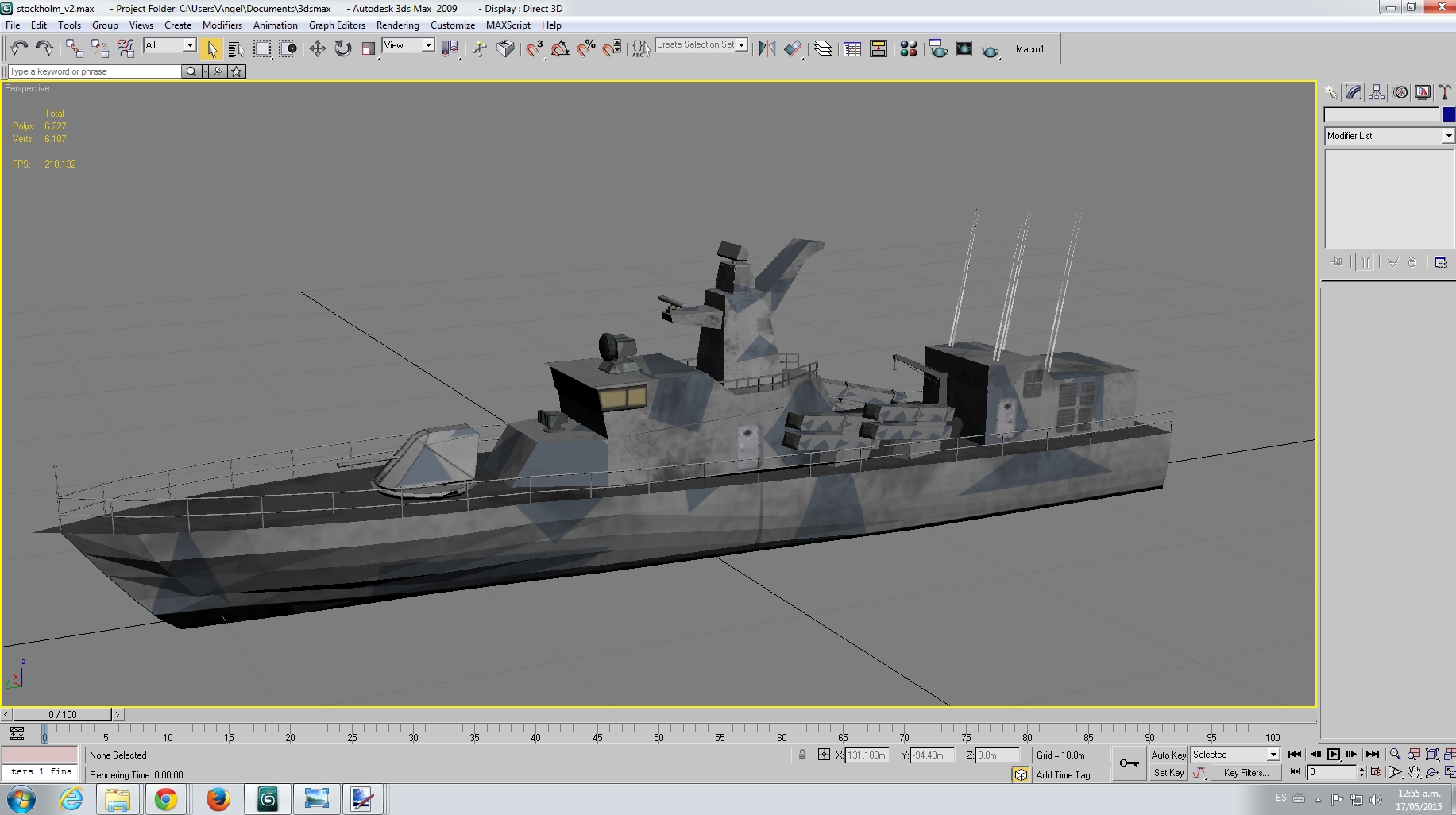Click the Quick Render teapot icon
Image resolution: width=1456 pixels, height=815 pixels.
pyautogui.click(x=990, y=49)
